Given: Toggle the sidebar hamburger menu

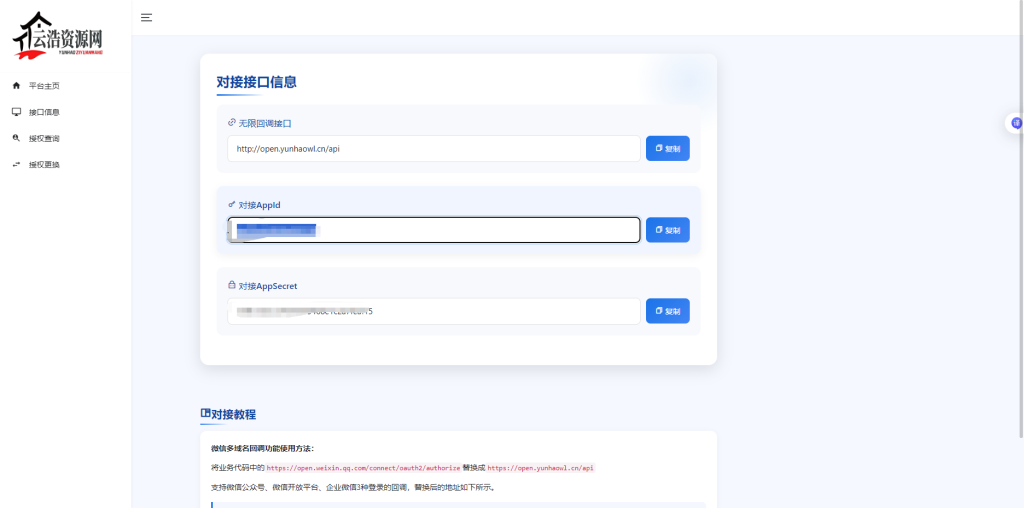Looking at the screenshot, I should 146,17.
